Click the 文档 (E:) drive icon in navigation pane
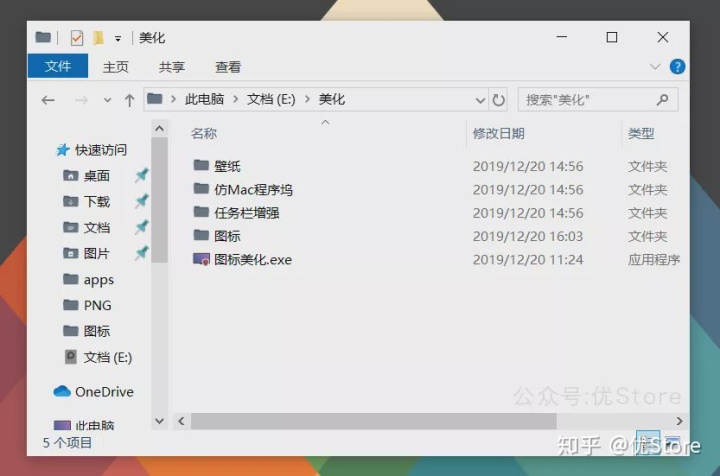This screenshot has width=720, height=476. pos(70,357)
